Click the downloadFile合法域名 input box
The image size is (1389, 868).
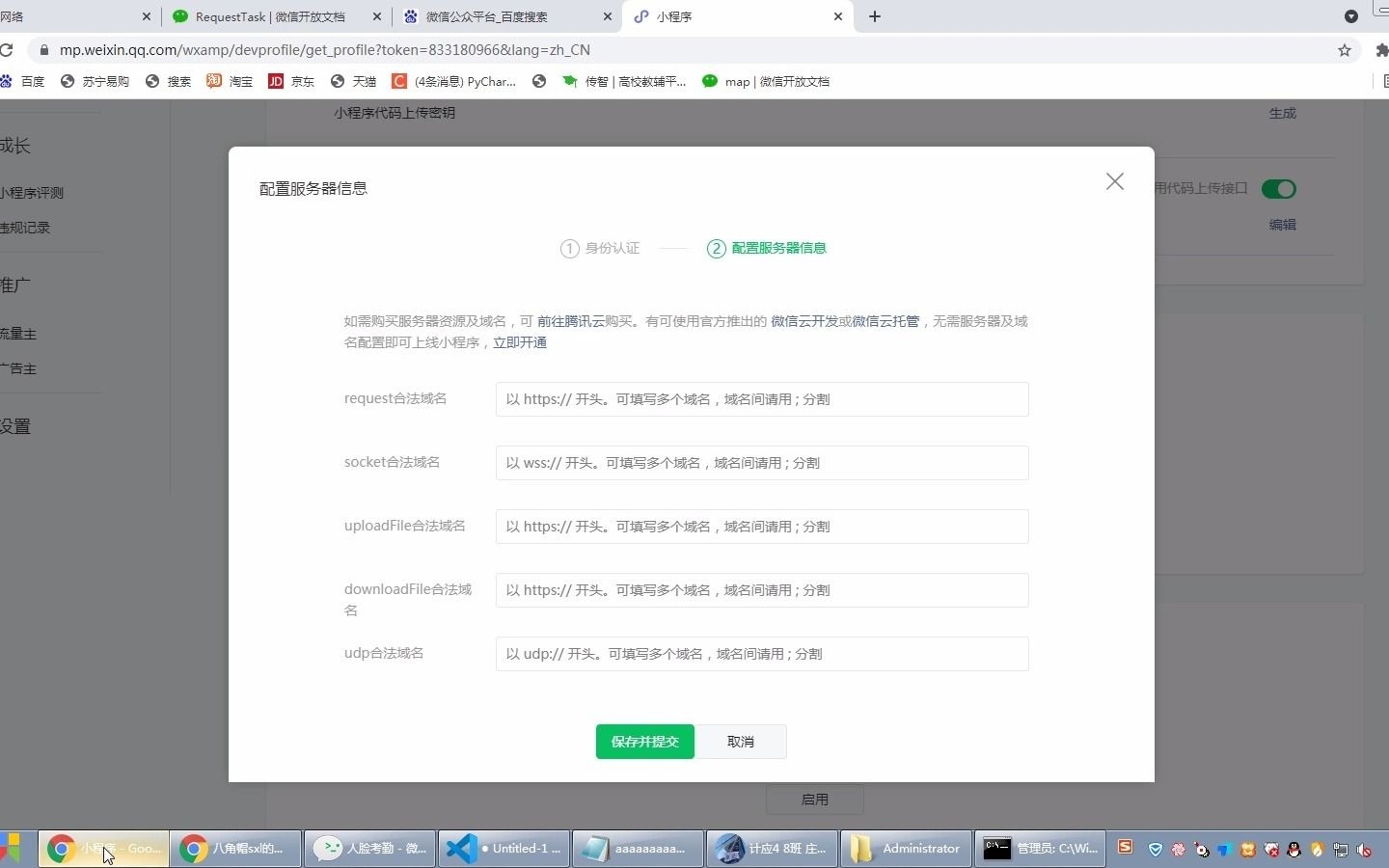[762, 590]
